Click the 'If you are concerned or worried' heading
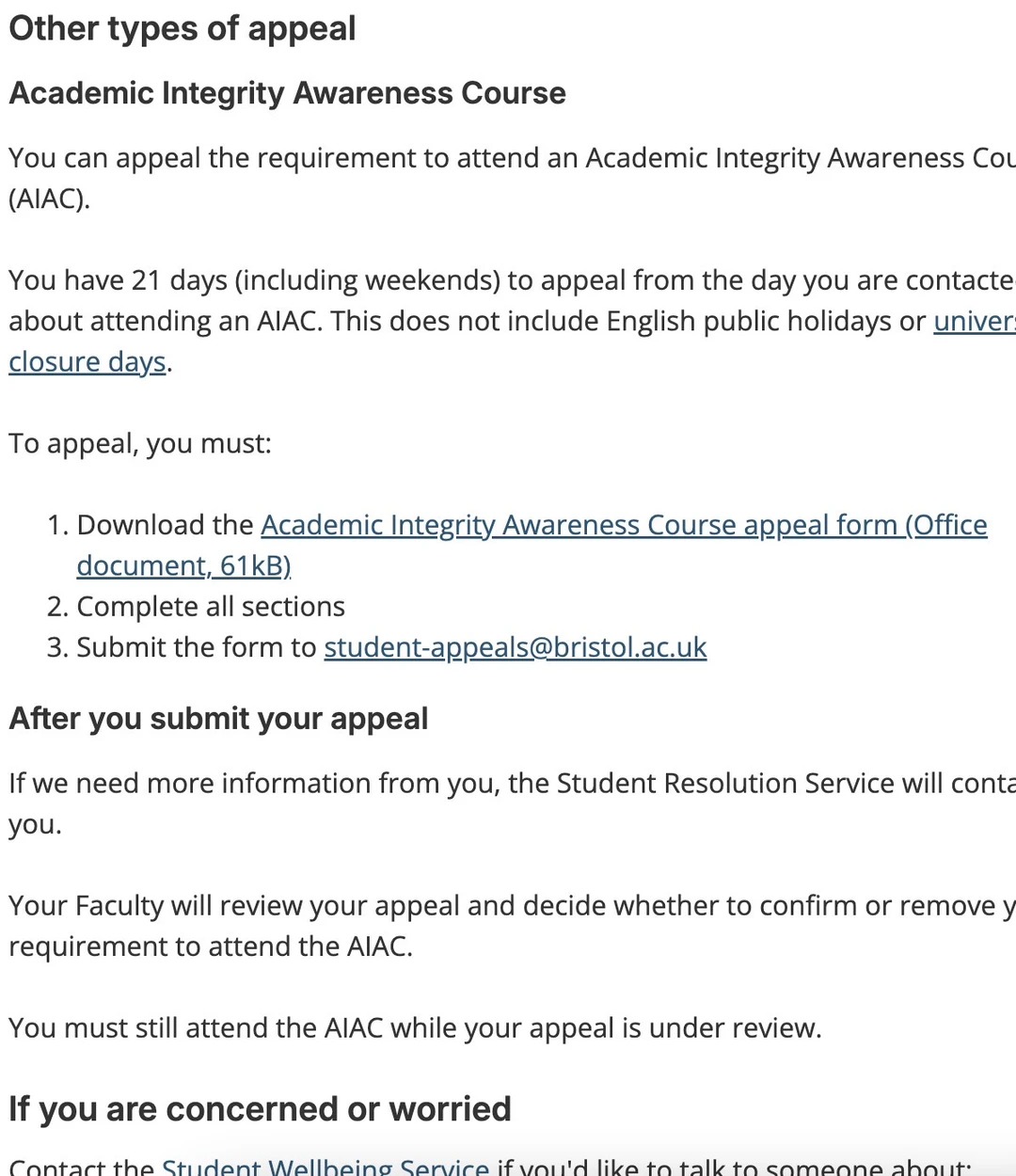 click(260, 1108)
